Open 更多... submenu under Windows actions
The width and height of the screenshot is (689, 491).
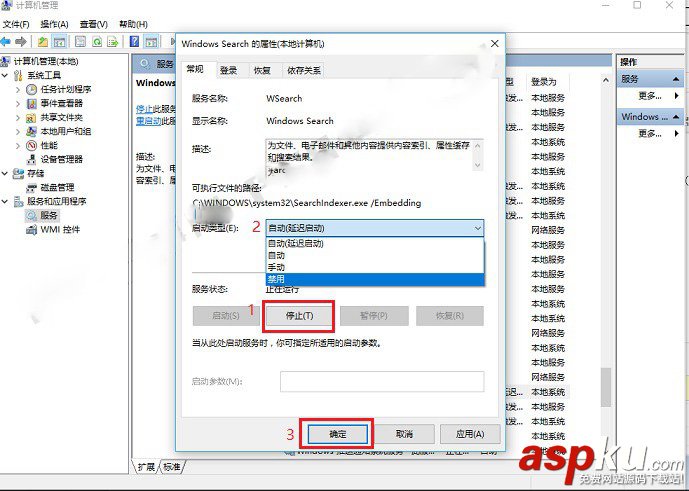tap(650, 133)
